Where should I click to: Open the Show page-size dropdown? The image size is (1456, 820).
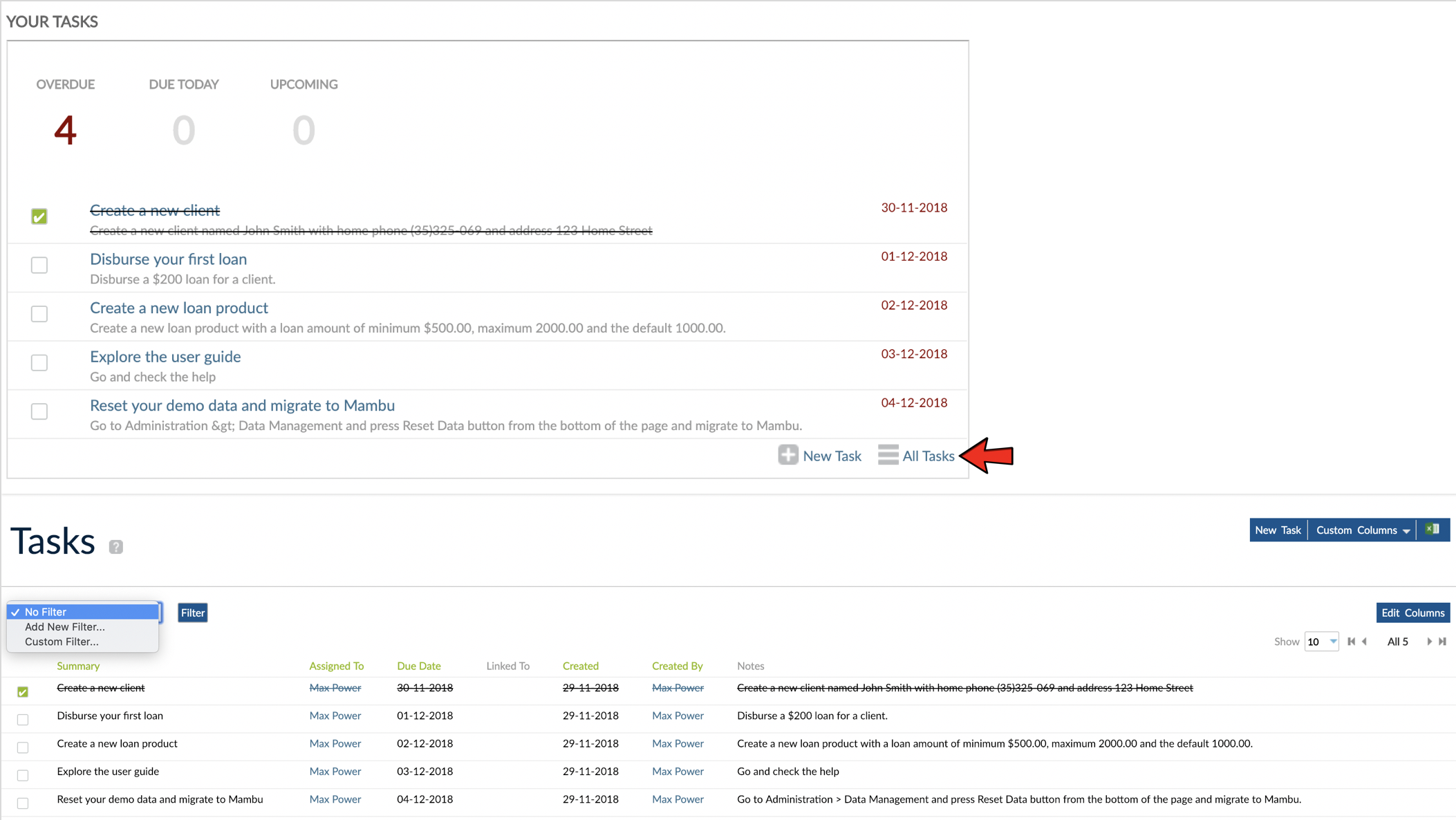point(1320,642)
